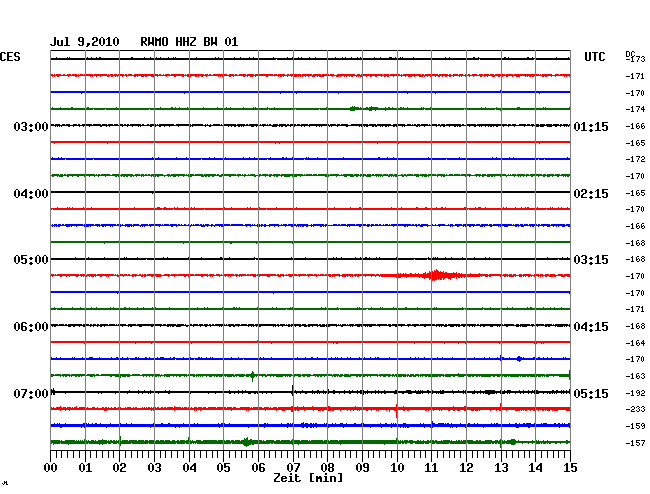Click the green spike near minute 06 above the 07:00 trace
Viewport: 650px width, 494px height.
tap(252, 376)
